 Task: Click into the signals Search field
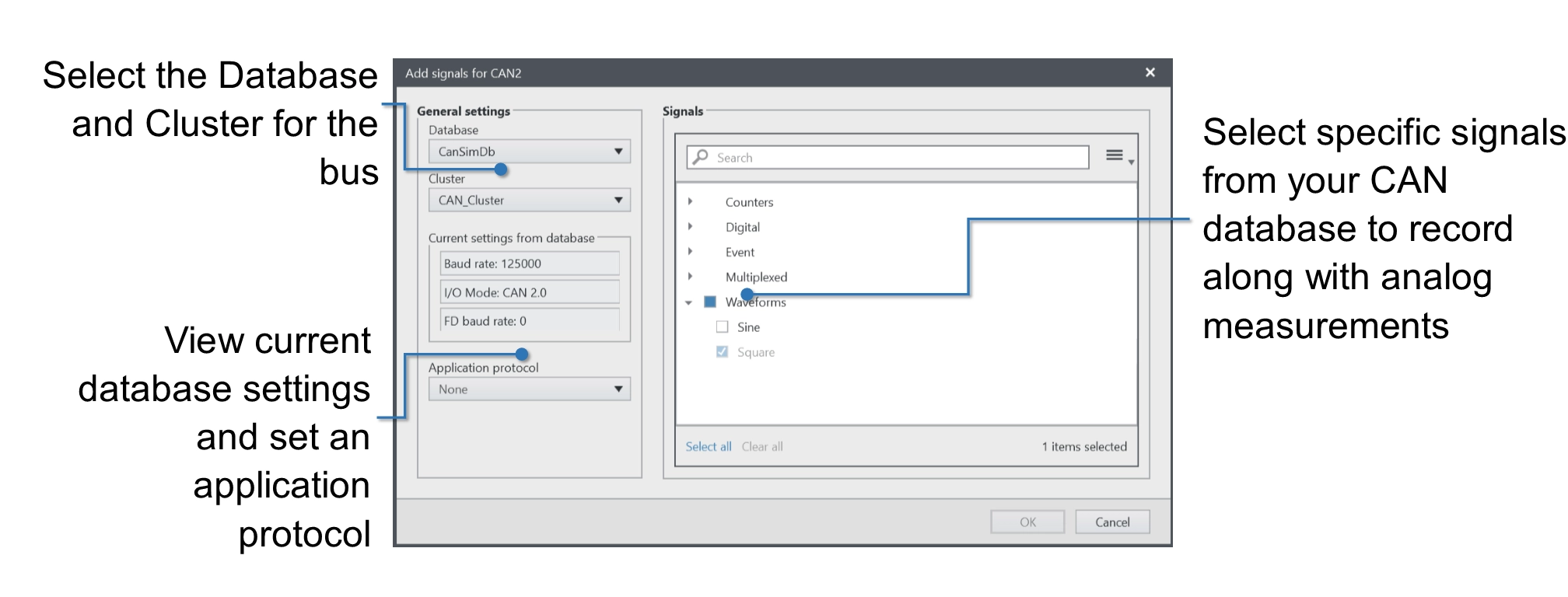coord(894,158)
